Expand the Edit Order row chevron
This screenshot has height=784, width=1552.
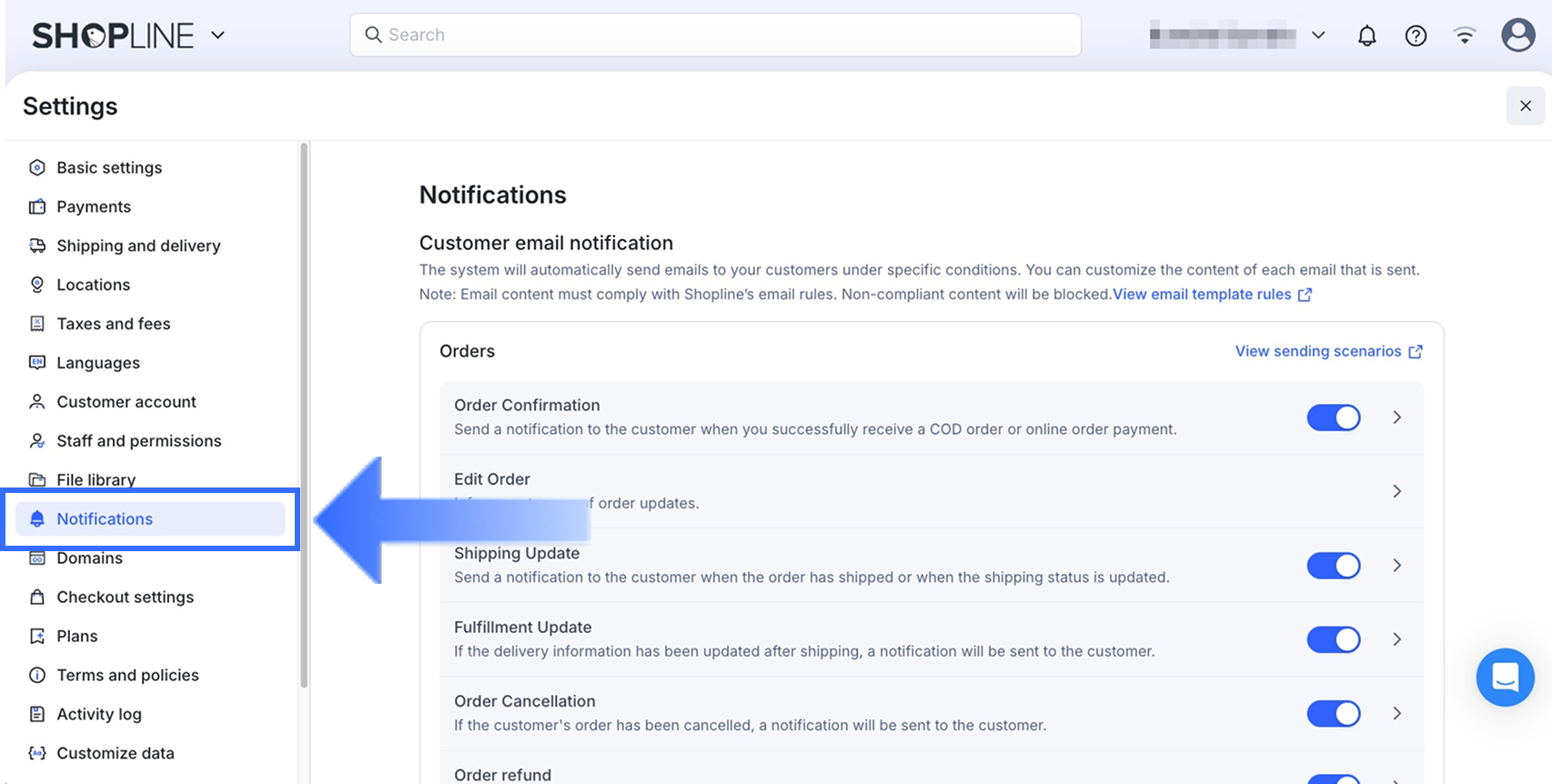tap(1396, 491)
